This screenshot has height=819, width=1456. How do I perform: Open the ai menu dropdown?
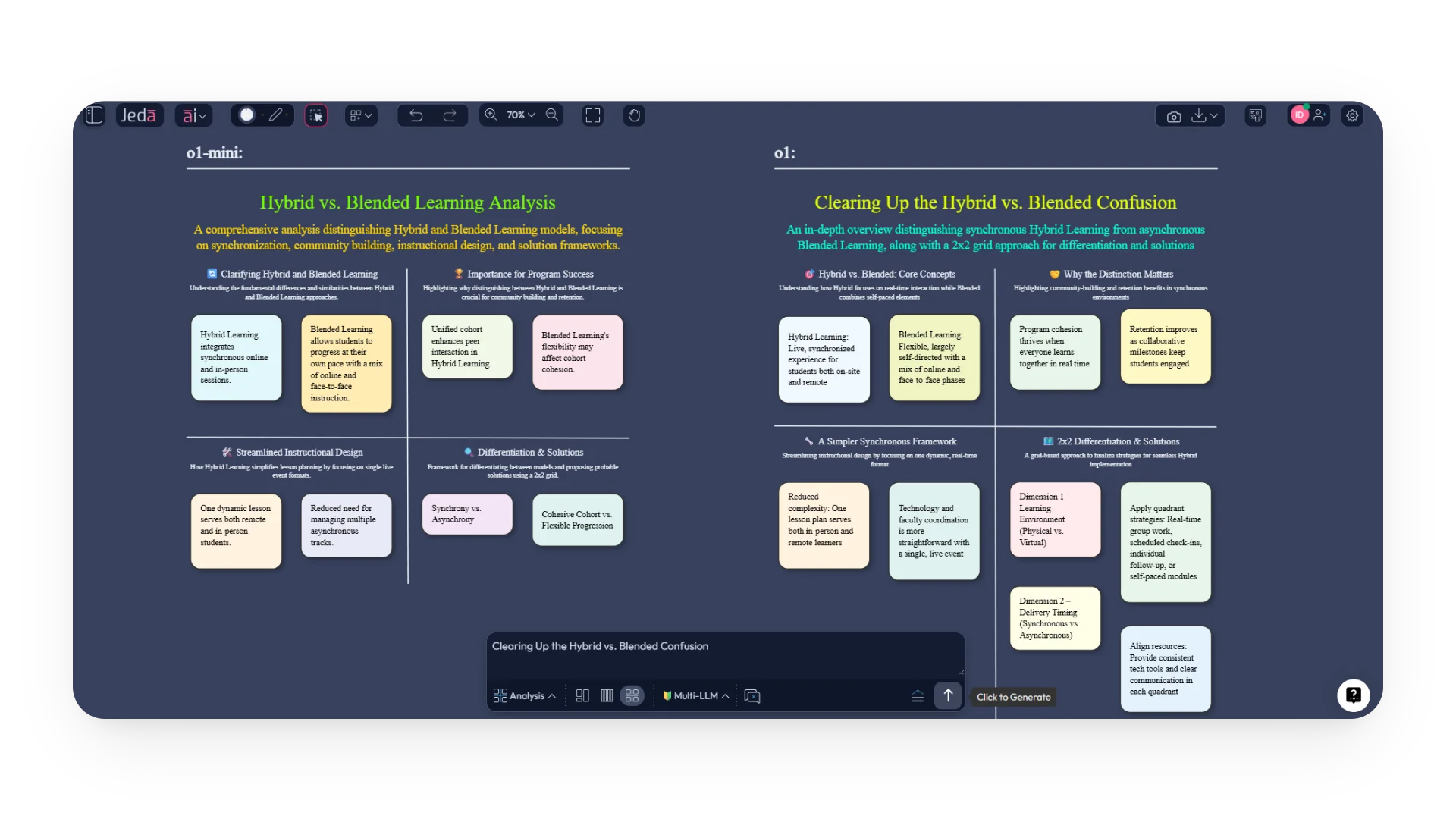(x=194, y=115)
